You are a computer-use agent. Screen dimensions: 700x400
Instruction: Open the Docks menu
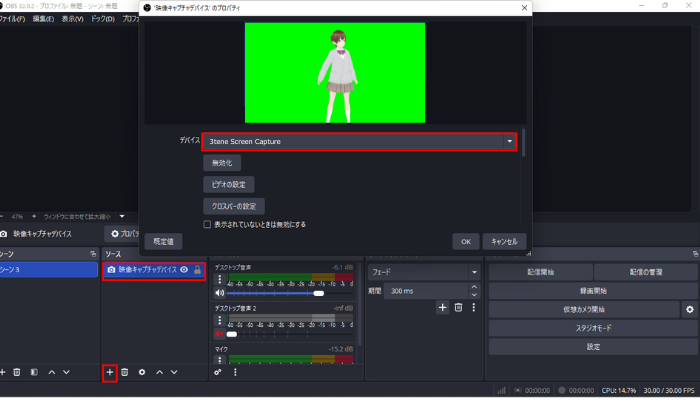[103, 19]
